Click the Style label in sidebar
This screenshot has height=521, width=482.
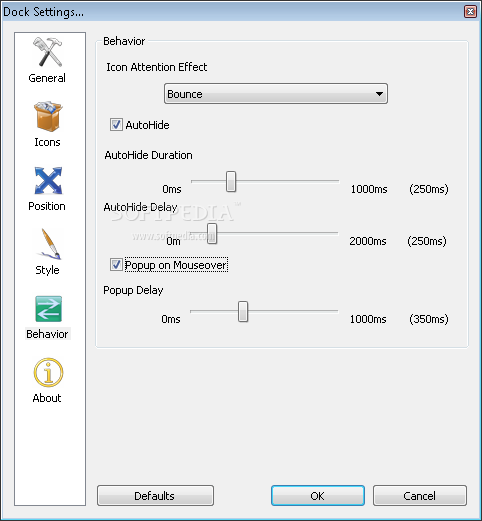(x=47, y=270)
